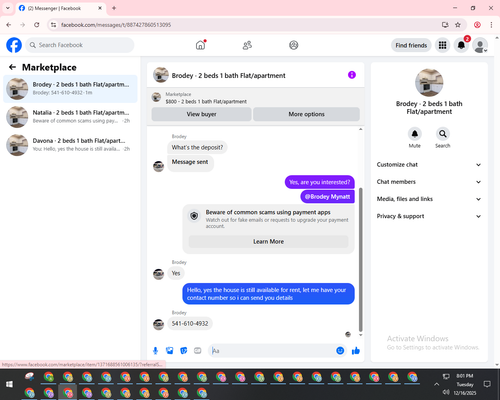Open the Windows Start button
This screenshot has height=400, width=500.
coord(9,384)
